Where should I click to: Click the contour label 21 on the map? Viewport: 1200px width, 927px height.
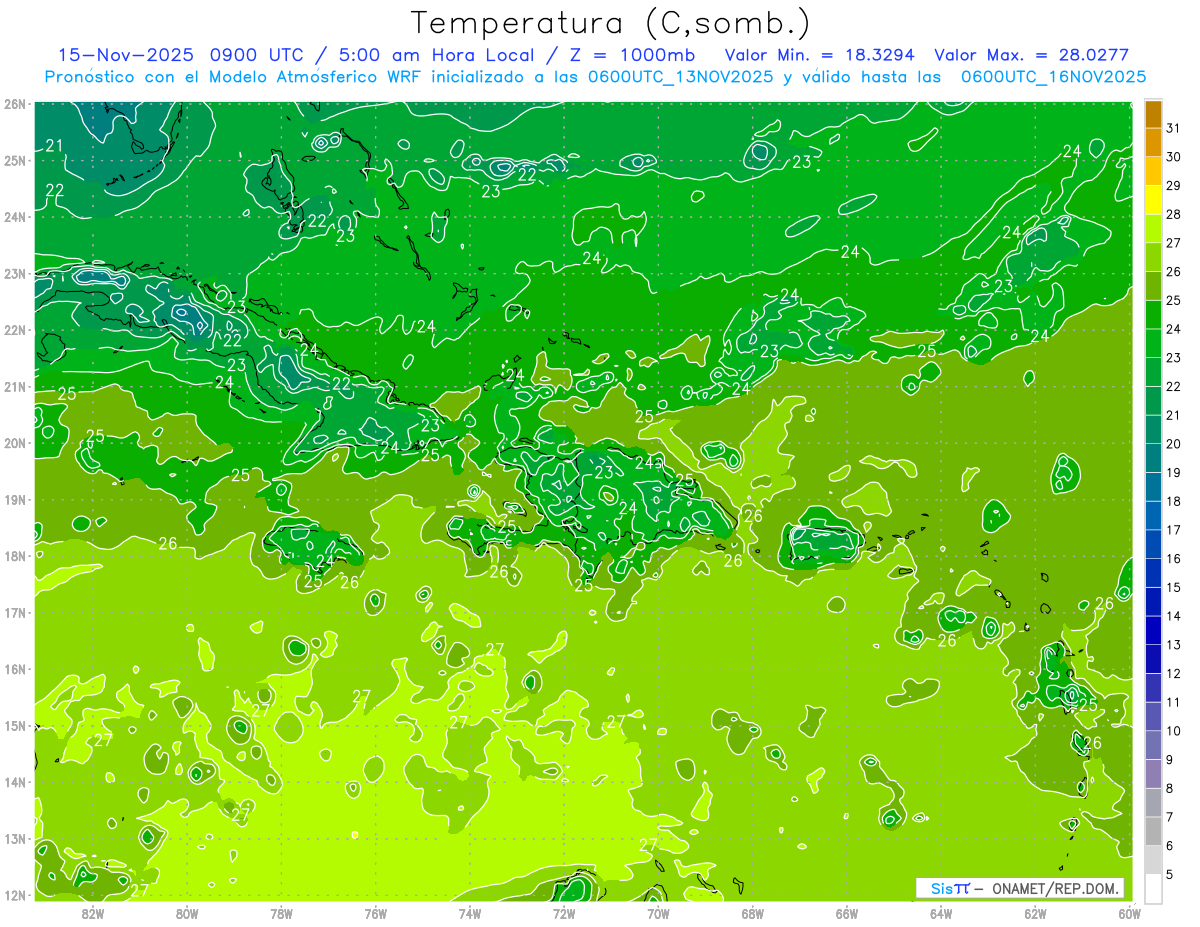pos(54,146)
